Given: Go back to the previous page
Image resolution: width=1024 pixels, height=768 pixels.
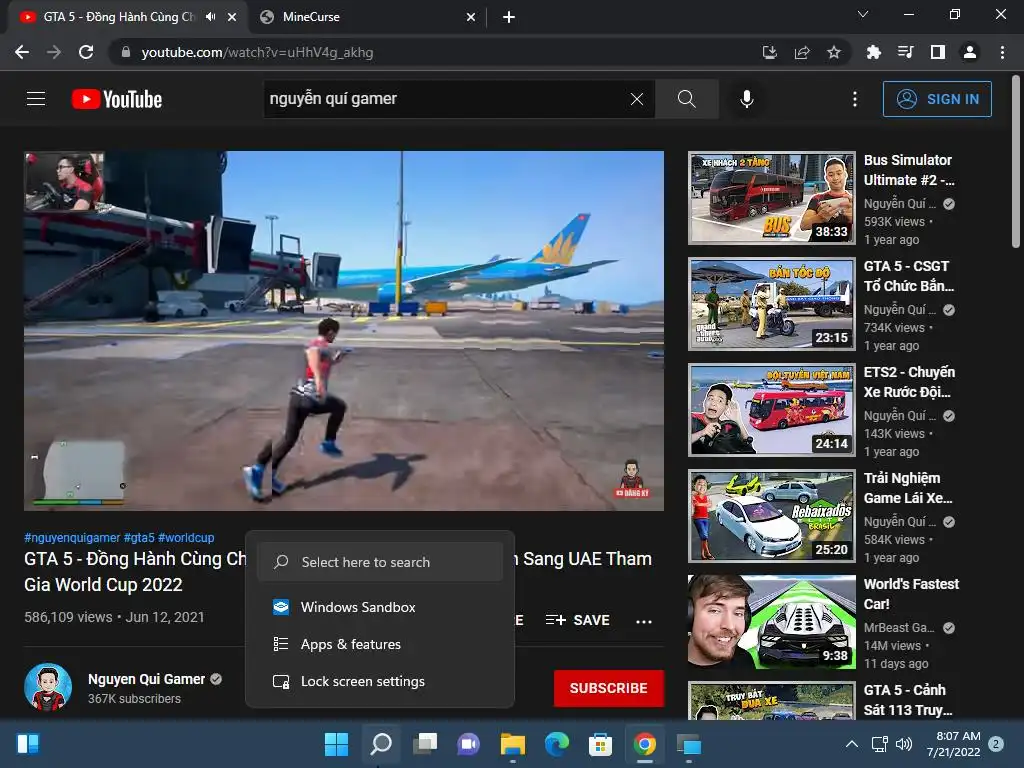Looking at the screenshot, I should point(22,52).
